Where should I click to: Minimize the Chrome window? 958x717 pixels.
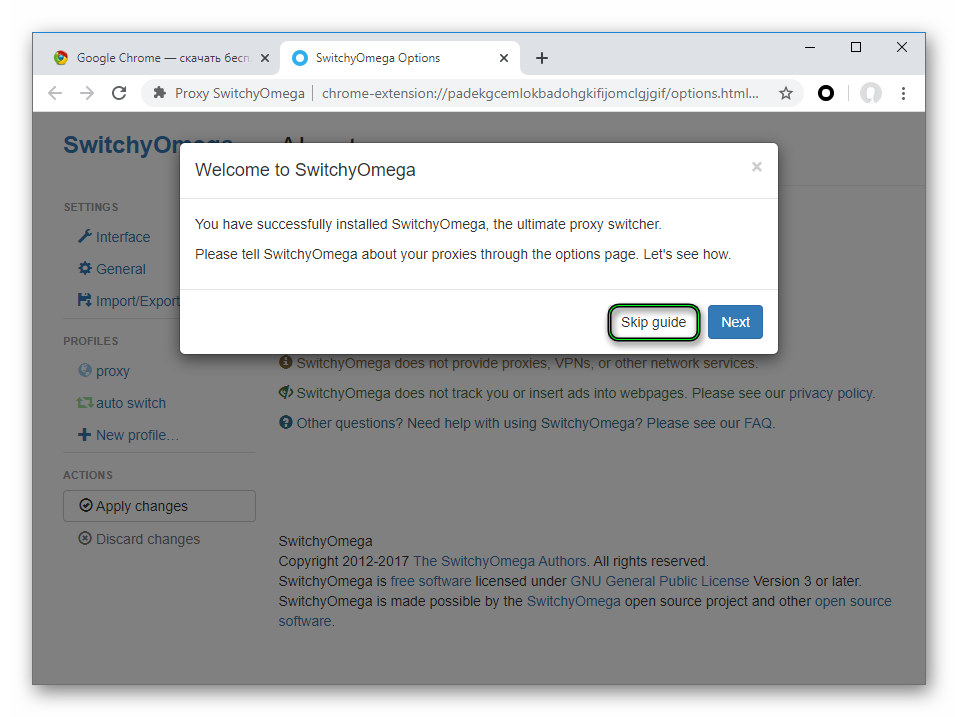point(810,47)
